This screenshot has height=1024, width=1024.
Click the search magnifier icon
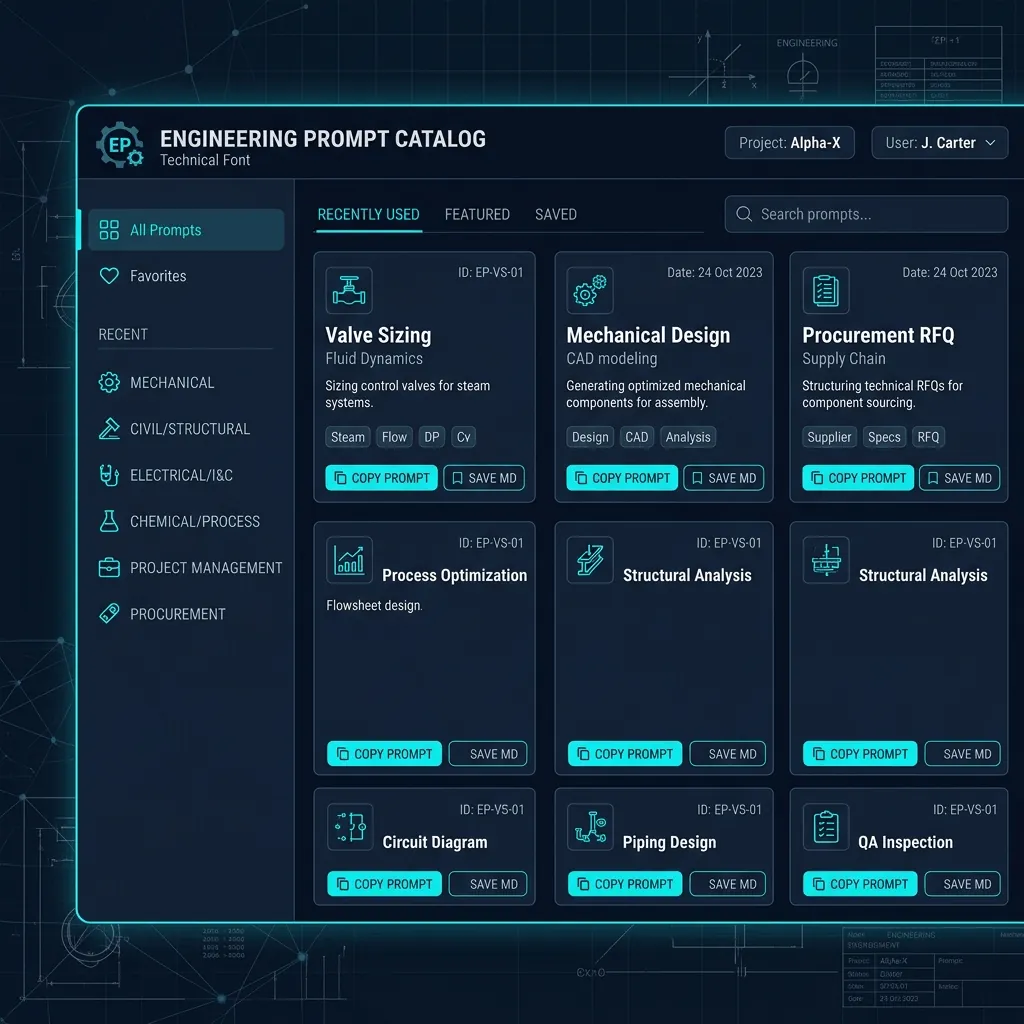point(744,214)
